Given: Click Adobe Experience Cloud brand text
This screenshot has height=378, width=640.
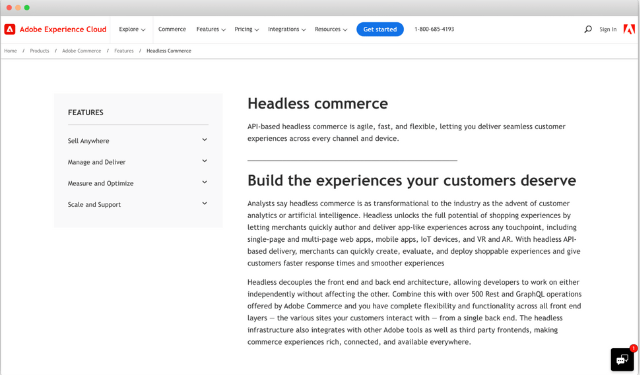Looking at the screenshot, I should coord(63,29).
